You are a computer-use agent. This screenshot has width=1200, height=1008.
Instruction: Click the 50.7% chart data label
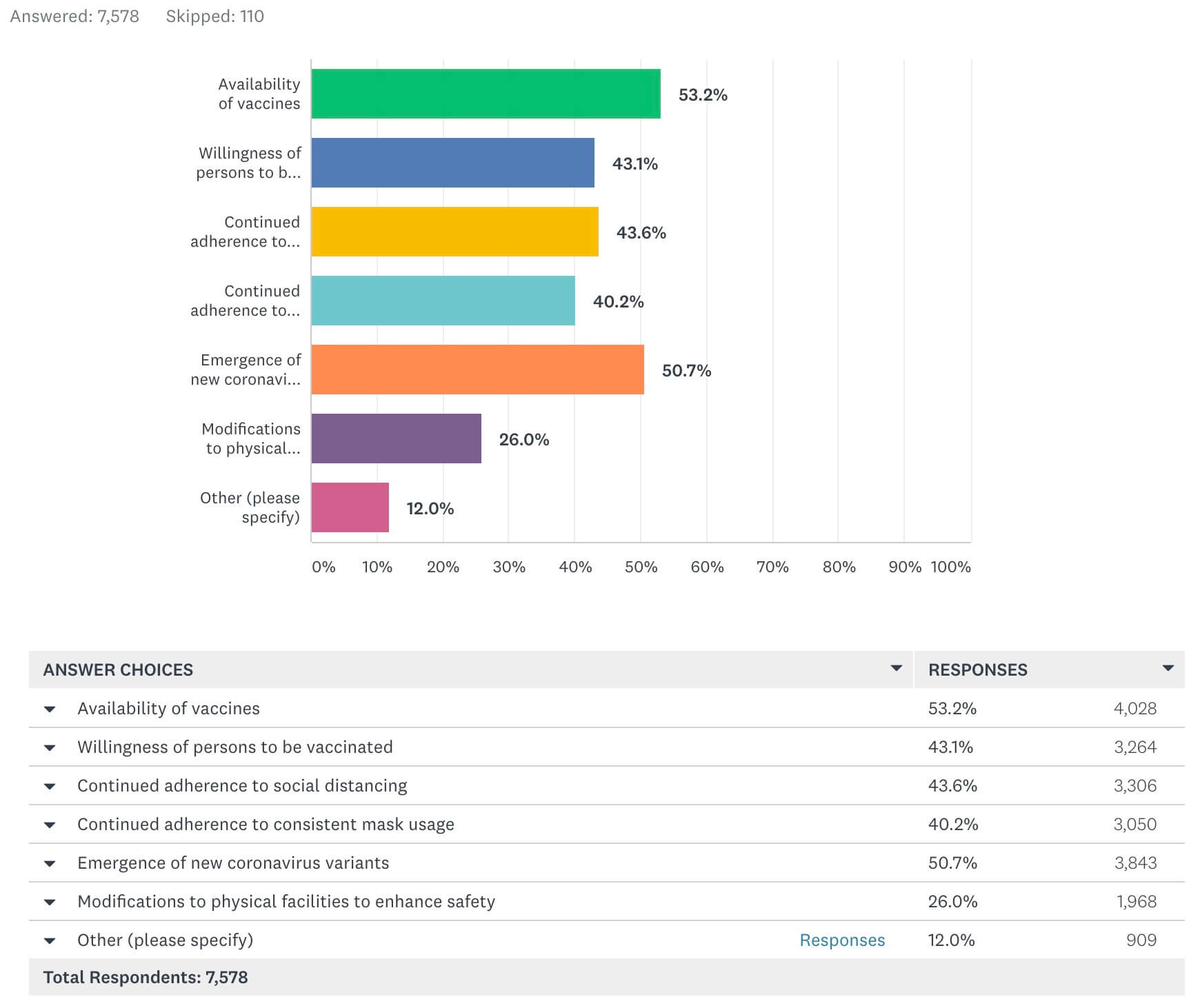[686, 371]
